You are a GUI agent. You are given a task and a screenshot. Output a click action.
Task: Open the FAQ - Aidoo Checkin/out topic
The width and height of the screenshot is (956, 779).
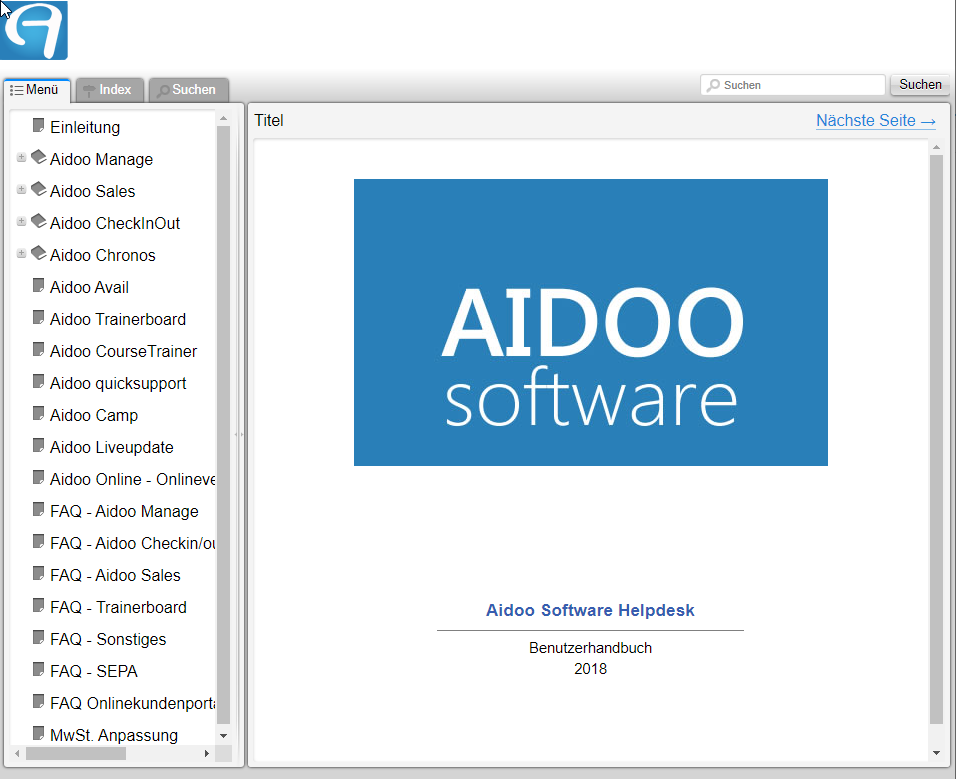coord(132,543)
